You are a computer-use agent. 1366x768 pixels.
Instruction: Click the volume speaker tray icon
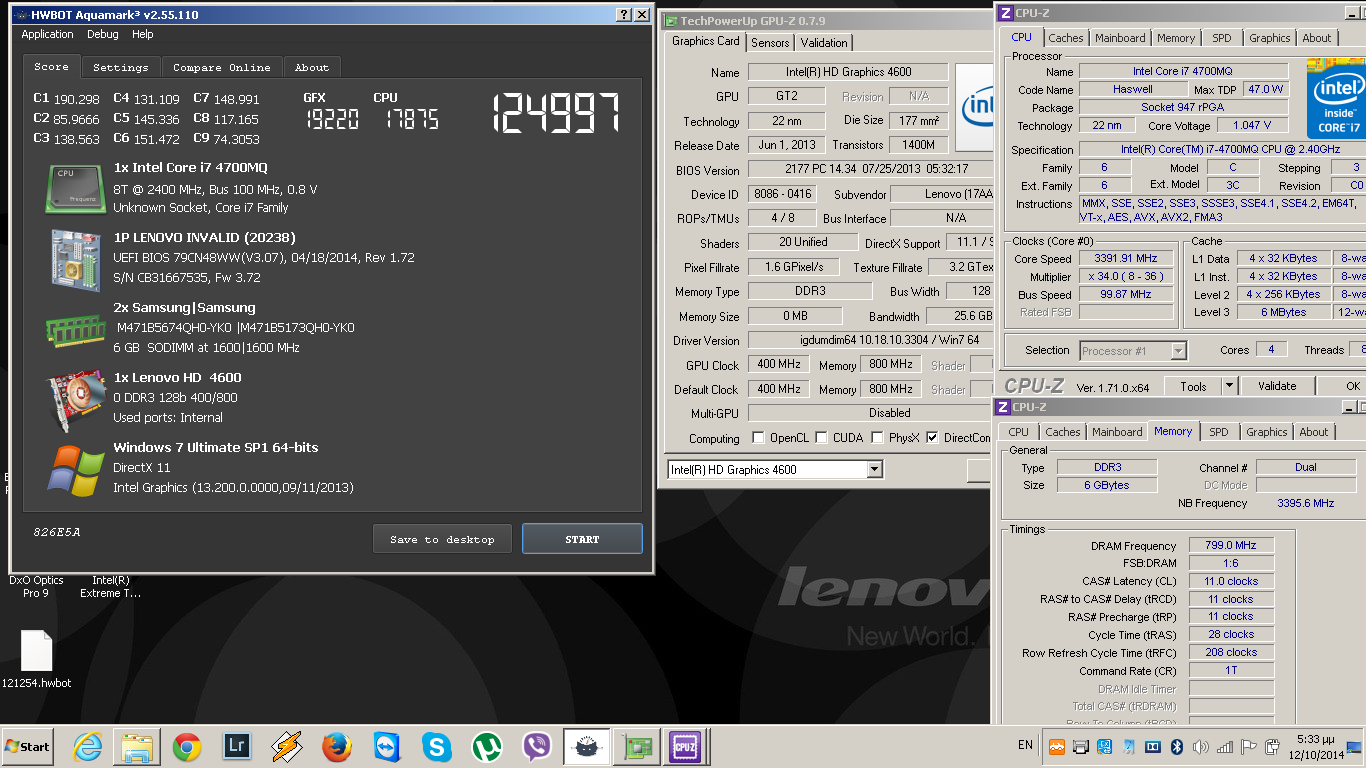click(x=1200, y=747)
